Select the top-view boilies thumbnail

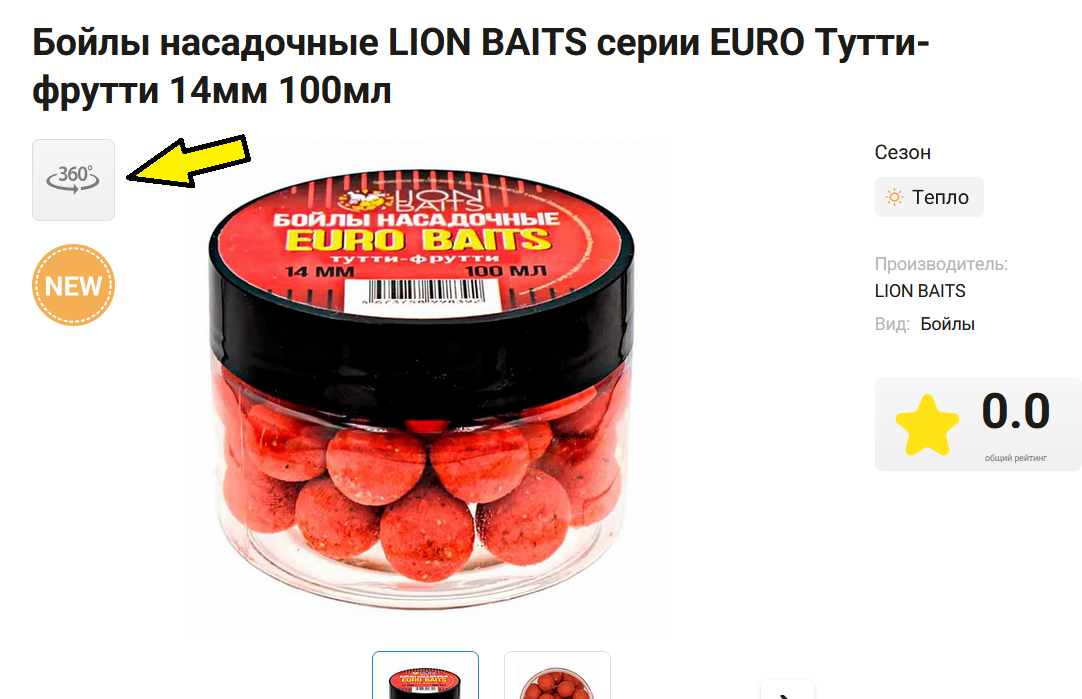point(557,676)
